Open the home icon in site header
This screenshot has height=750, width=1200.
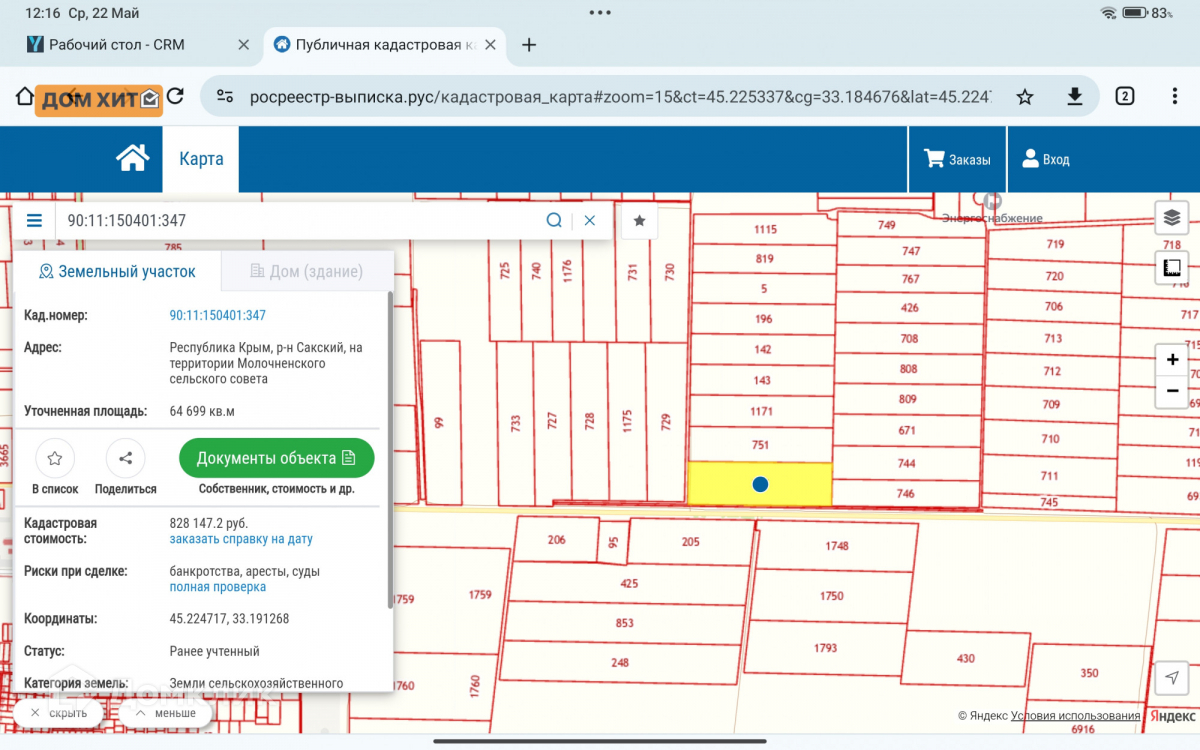[132, 158]
